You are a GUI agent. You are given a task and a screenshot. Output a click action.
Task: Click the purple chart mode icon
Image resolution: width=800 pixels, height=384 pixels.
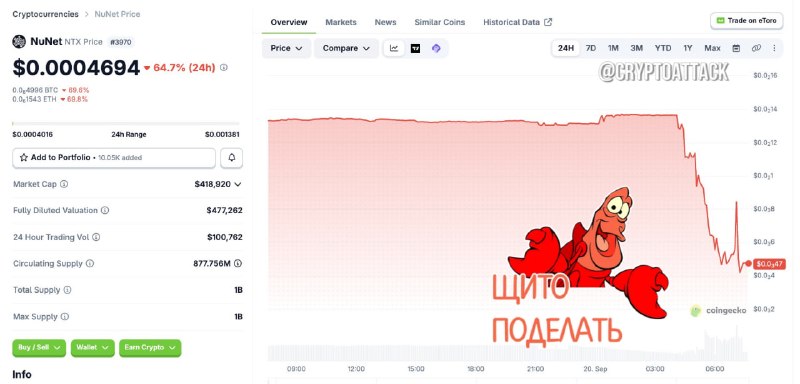point(436,48)
